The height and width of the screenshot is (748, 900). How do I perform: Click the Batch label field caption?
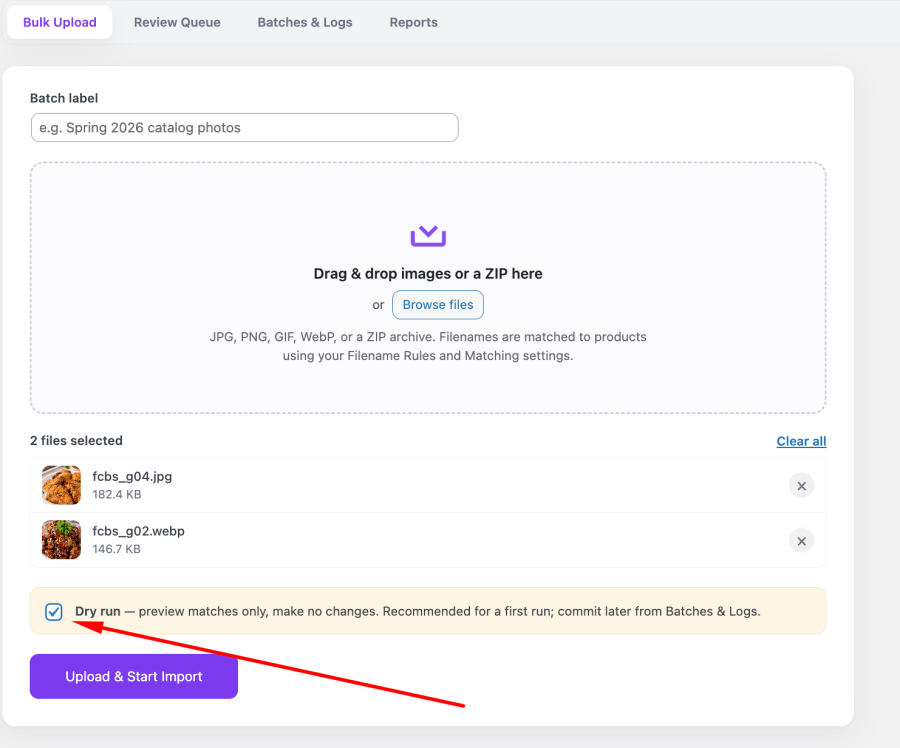[64, 98]
